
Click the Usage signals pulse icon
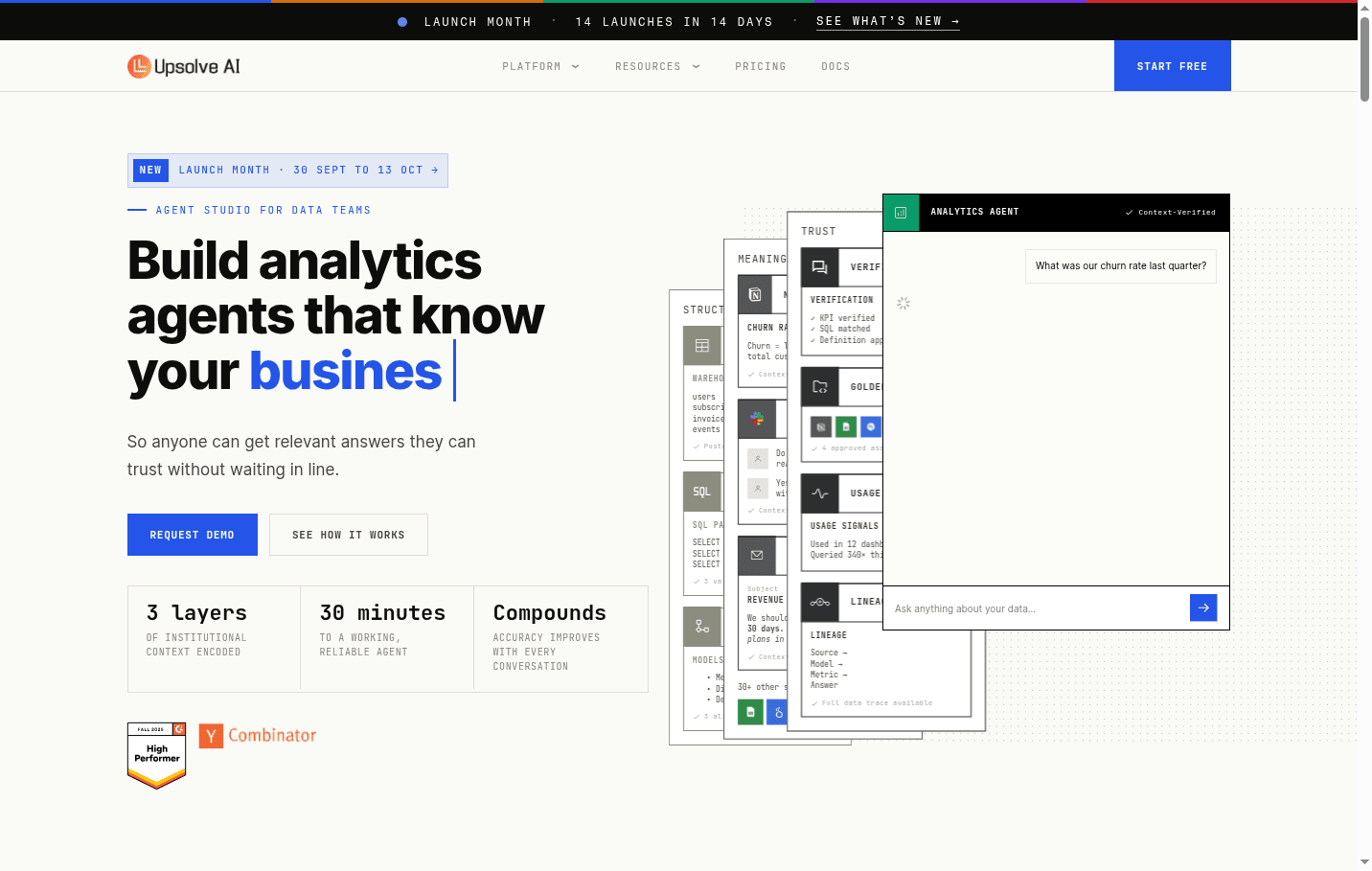pyautogui.click(x=820, y=493)
